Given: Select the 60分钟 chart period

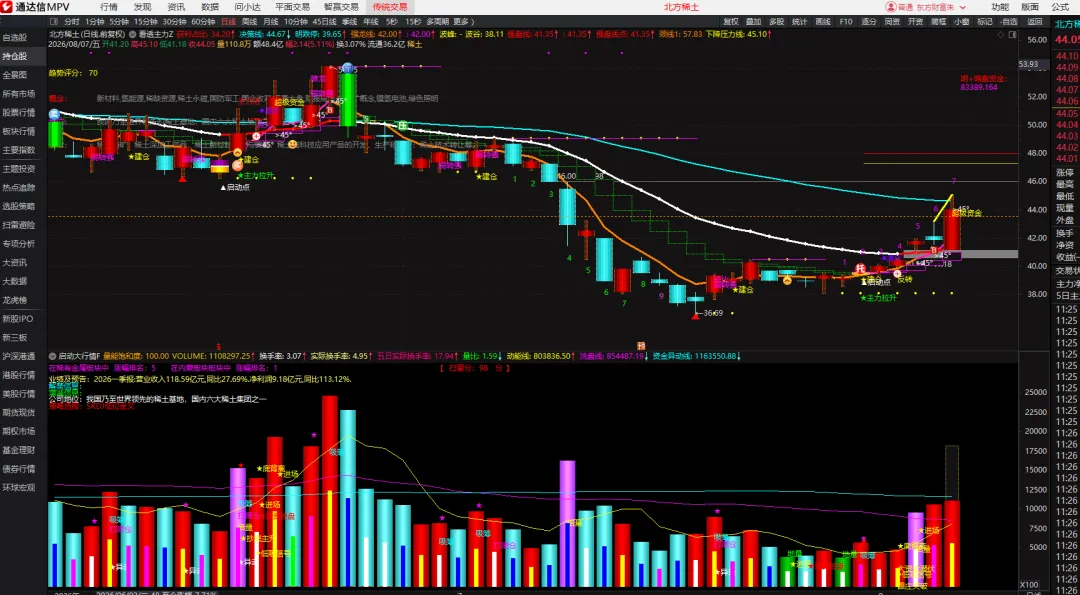Looking at the screenshot, I should click(x=203, y=21).
